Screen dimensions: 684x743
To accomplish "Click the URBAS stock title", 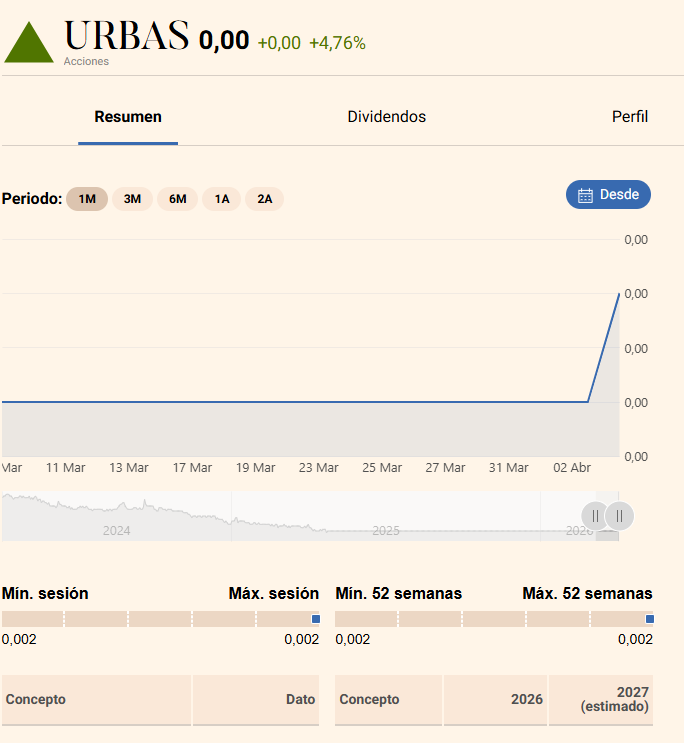I will [126, 37].
